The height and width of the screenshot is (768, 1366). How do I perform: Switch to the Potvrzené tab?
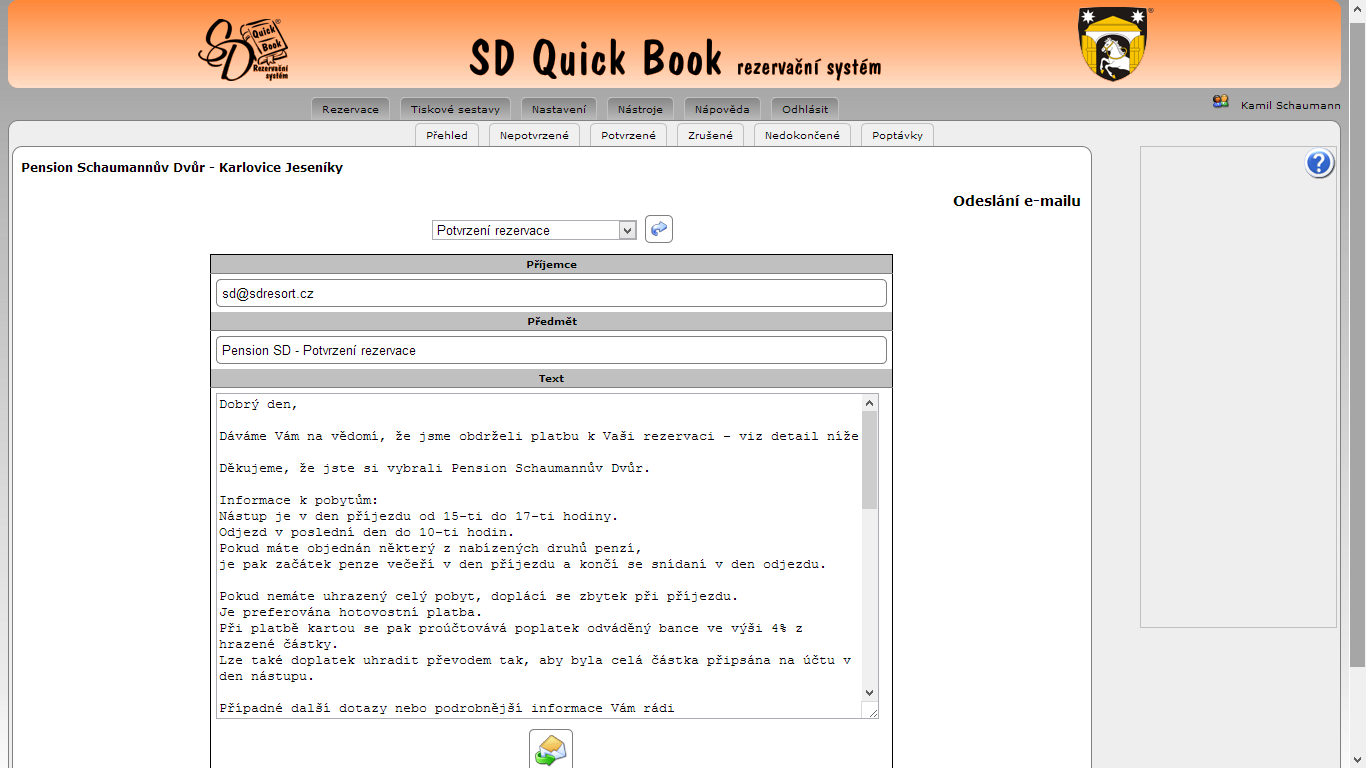pos(628,135)
